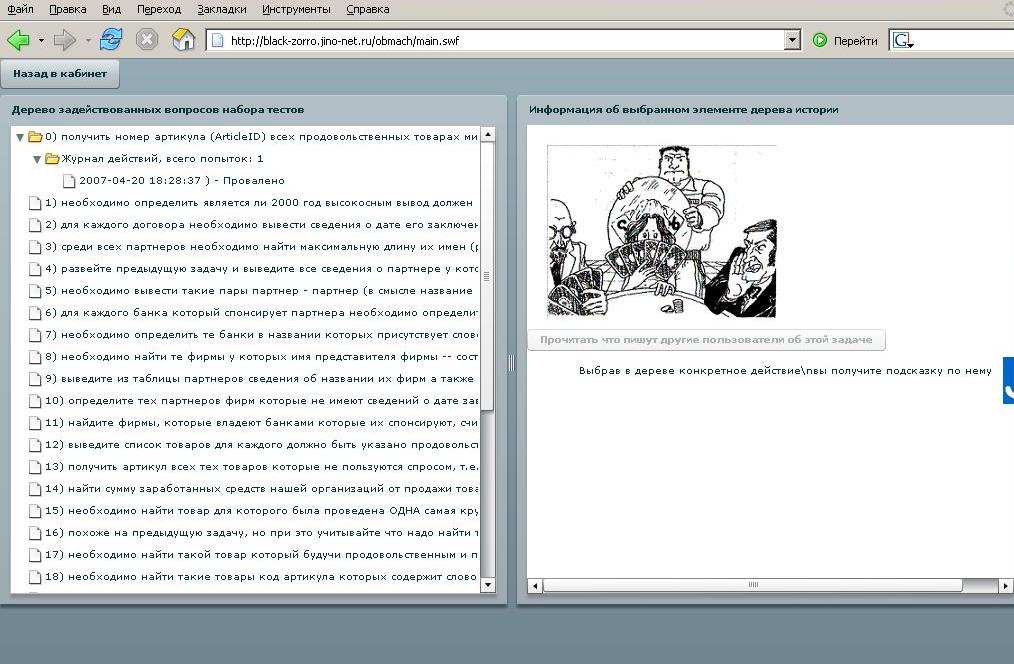This screenshot has width=1014, height=664.
Task: Open the Инструменты menu
Action: point(296,9)
